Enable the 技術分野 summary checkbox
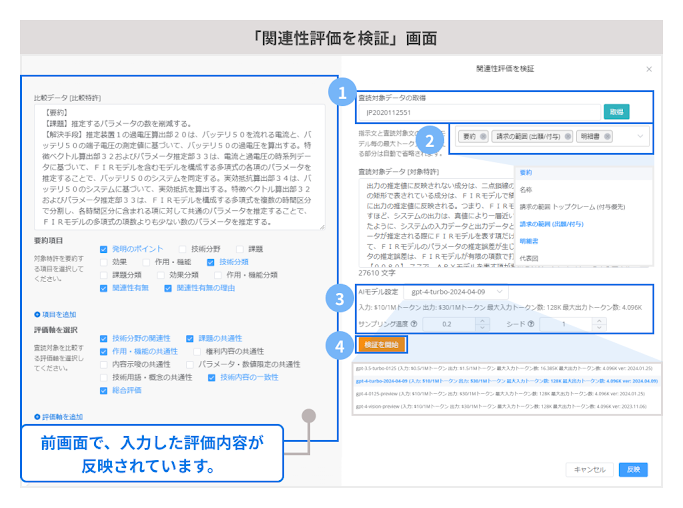 pyautogui.click(x=183, y=248)
